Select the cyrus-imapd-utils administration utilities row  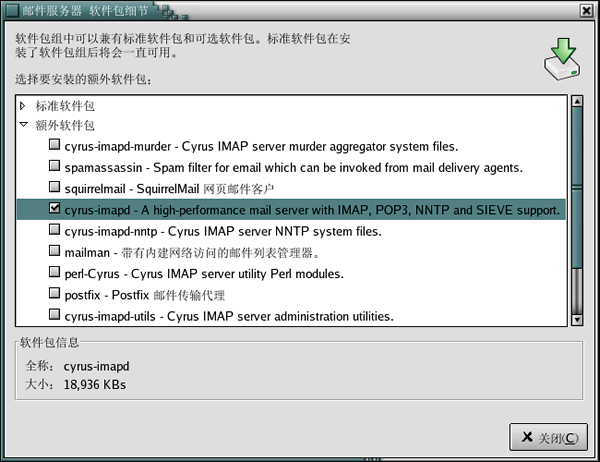tap(229, 316)
